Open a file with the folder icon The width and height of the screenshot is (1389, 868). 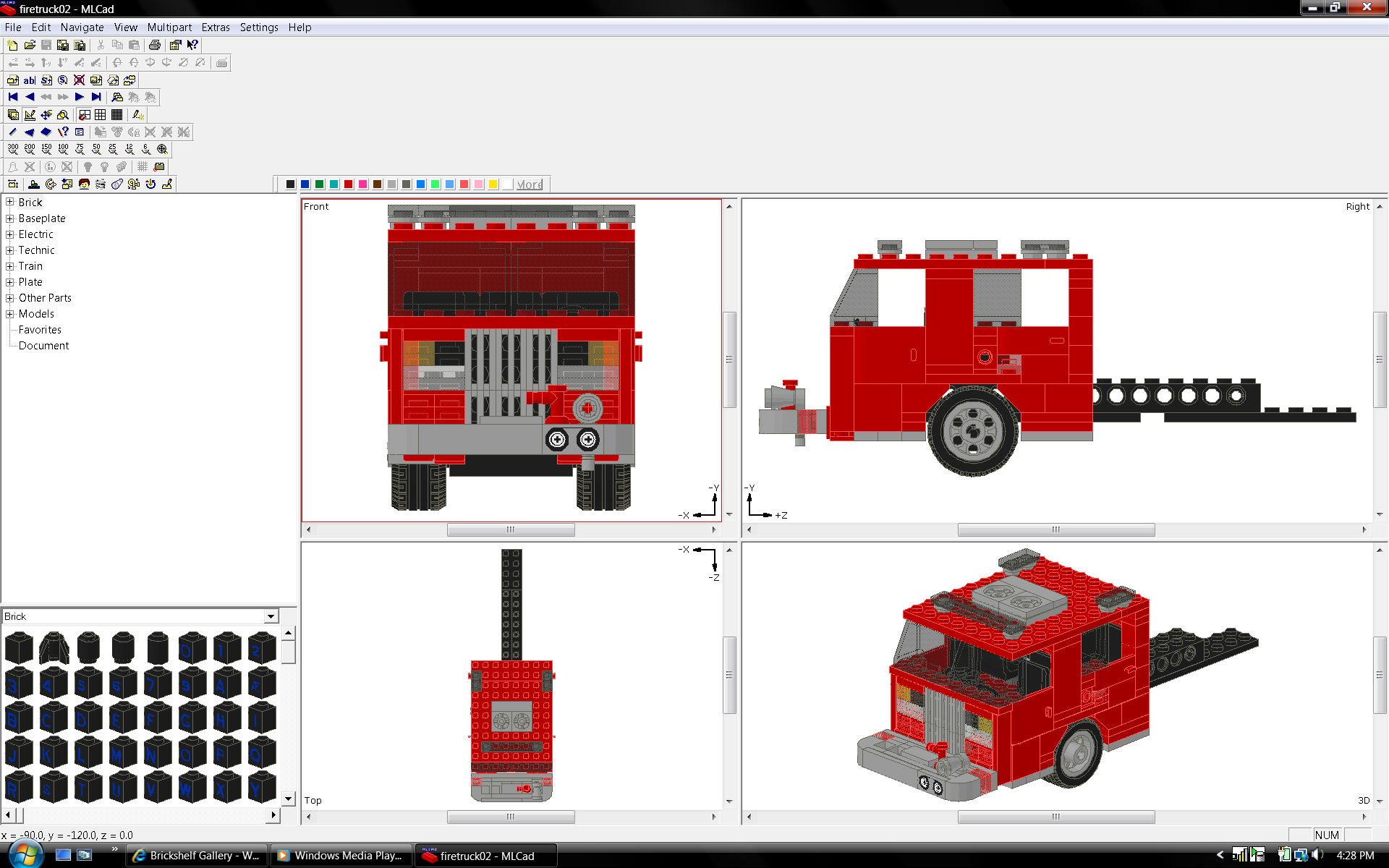click(30, 45)
